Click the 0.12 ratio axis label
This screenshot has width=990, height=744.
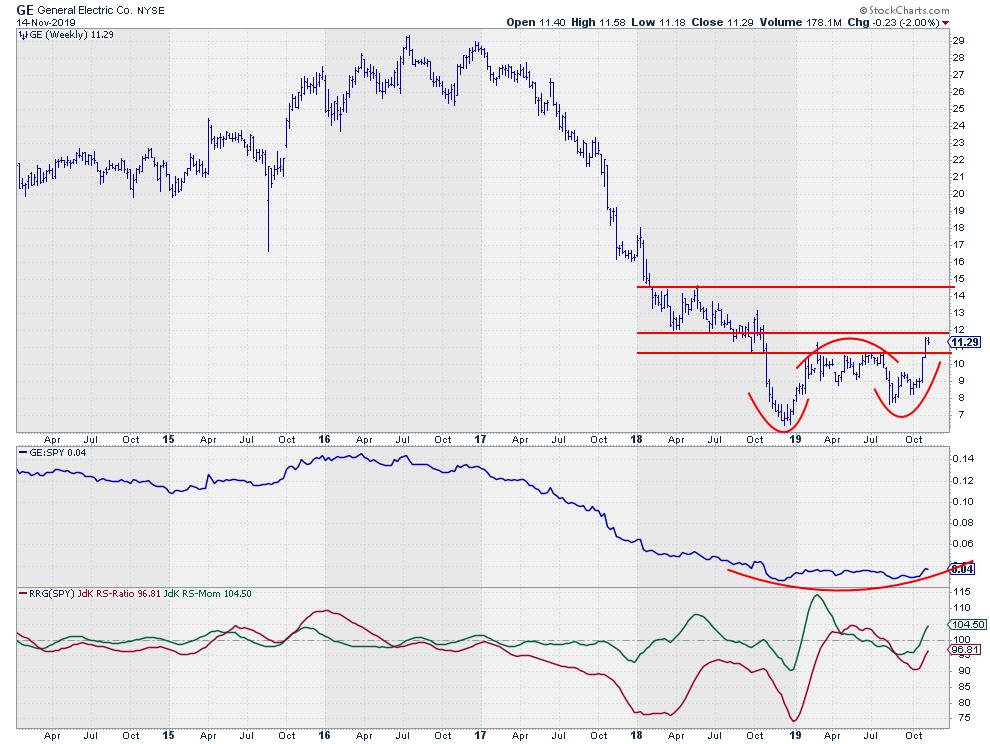962,481
